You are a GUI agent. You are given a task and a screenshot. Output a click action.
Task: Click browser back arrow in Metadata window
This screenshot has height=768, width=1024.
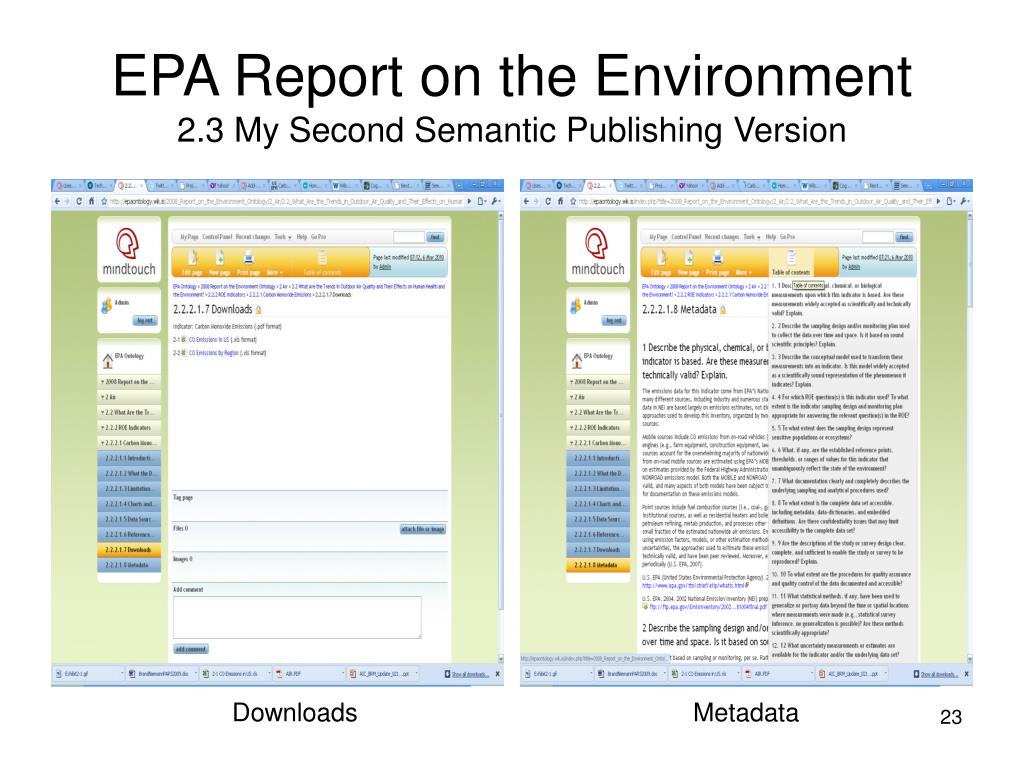[526, 201]
